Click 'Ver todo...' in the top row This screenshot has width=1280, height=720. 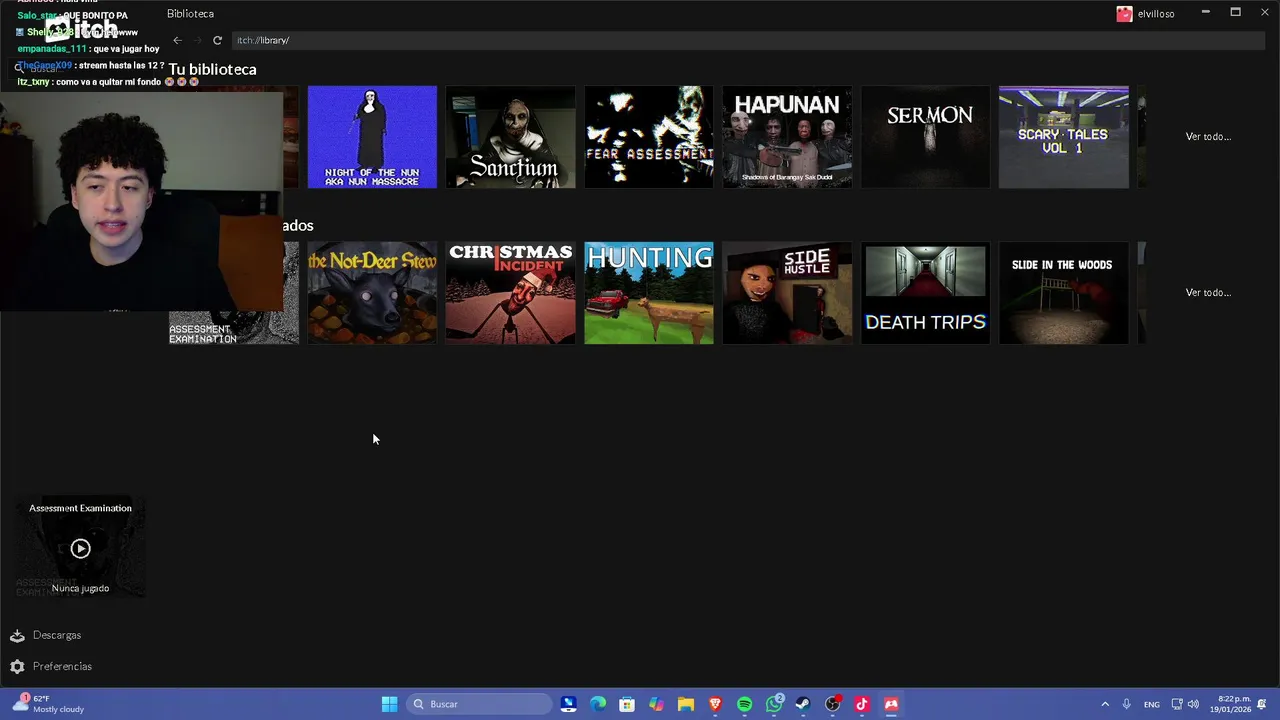coord(1208,137)
